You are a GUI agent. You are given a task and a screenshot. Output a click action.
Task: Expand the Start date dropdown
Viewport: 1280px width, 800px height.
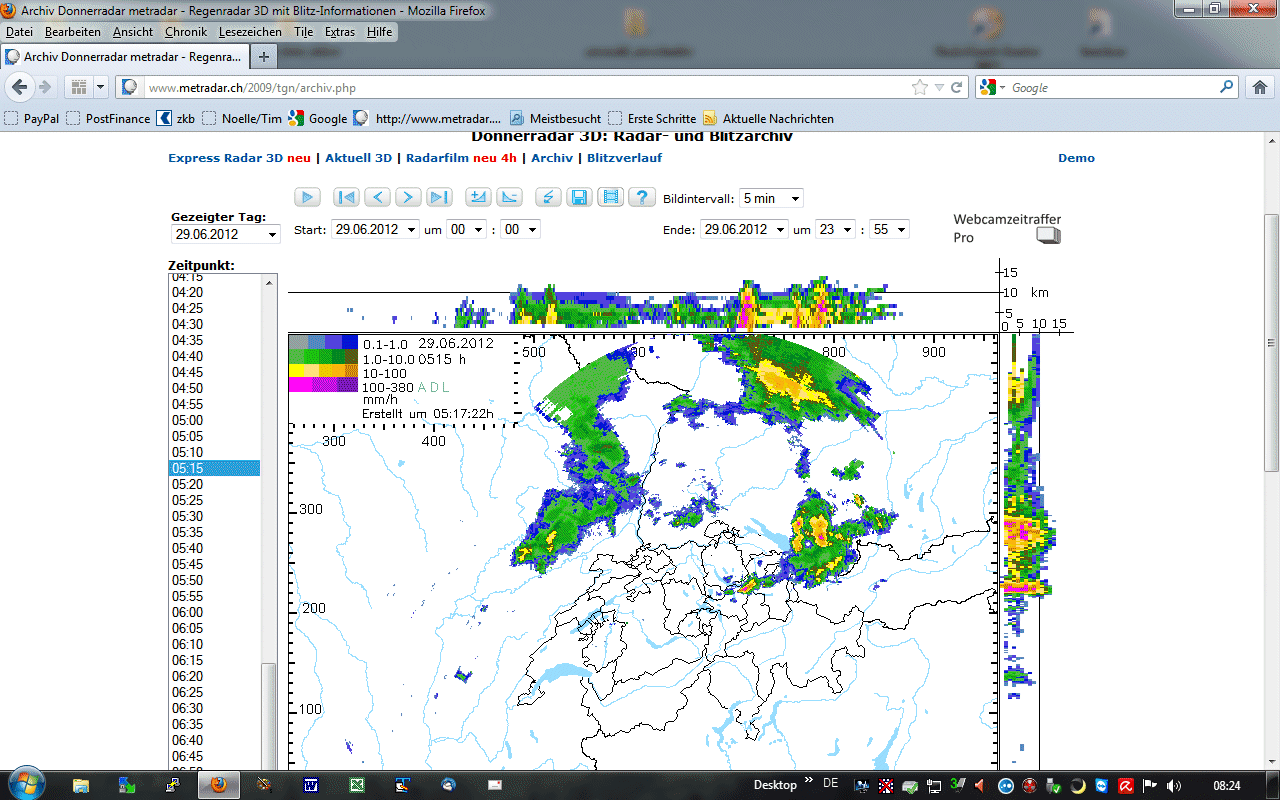[x=375, y=229]
